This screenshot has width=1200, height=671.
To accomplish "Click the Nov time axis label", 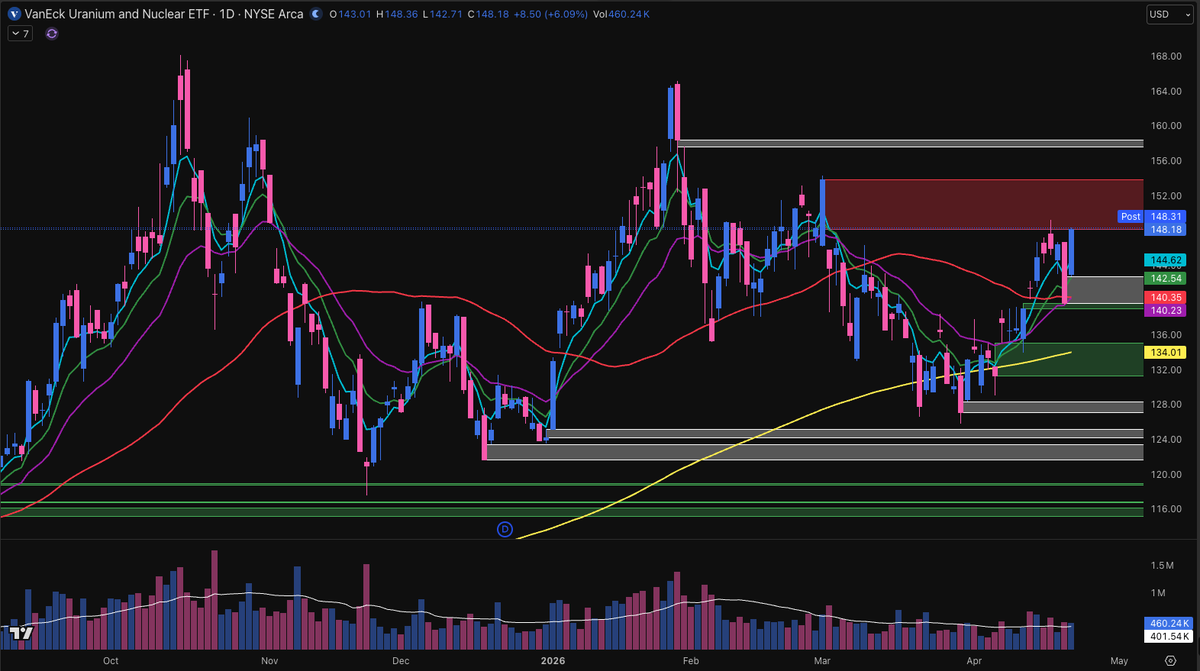I will [268, 661].
